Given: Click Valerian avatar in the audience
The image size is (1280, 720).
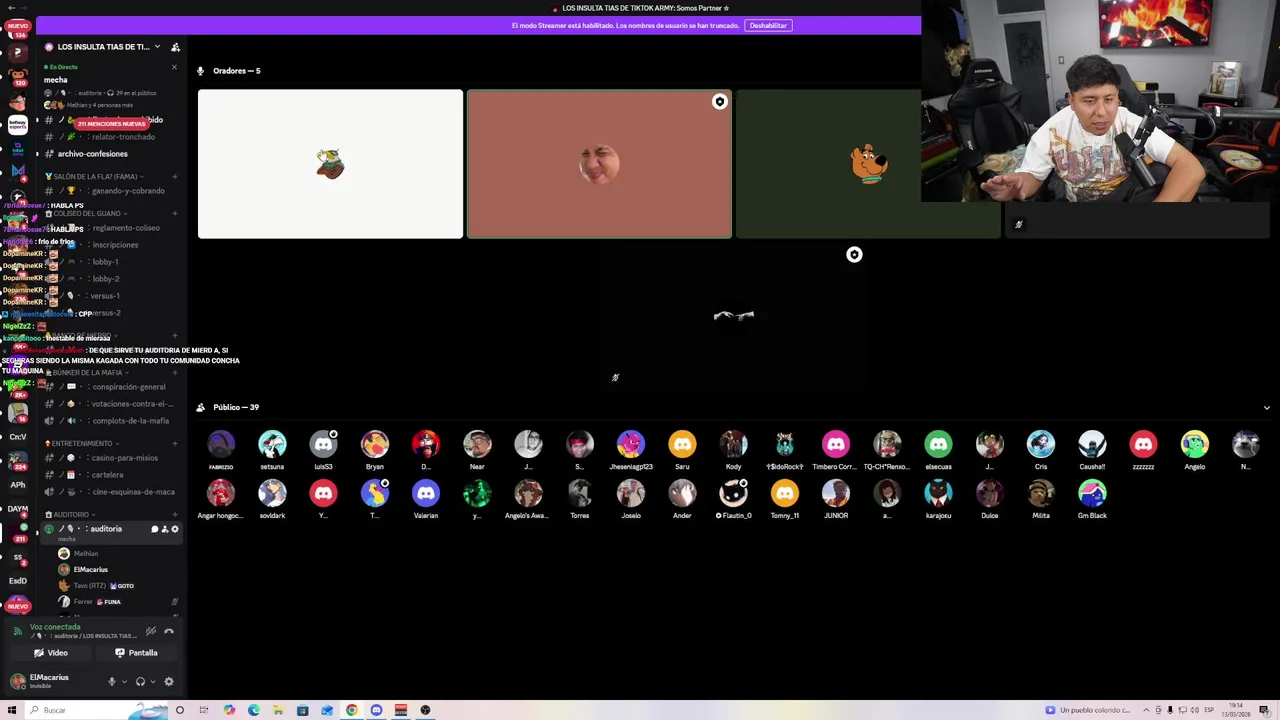Looking at the screenshot, I should click(x=426, y=493).
